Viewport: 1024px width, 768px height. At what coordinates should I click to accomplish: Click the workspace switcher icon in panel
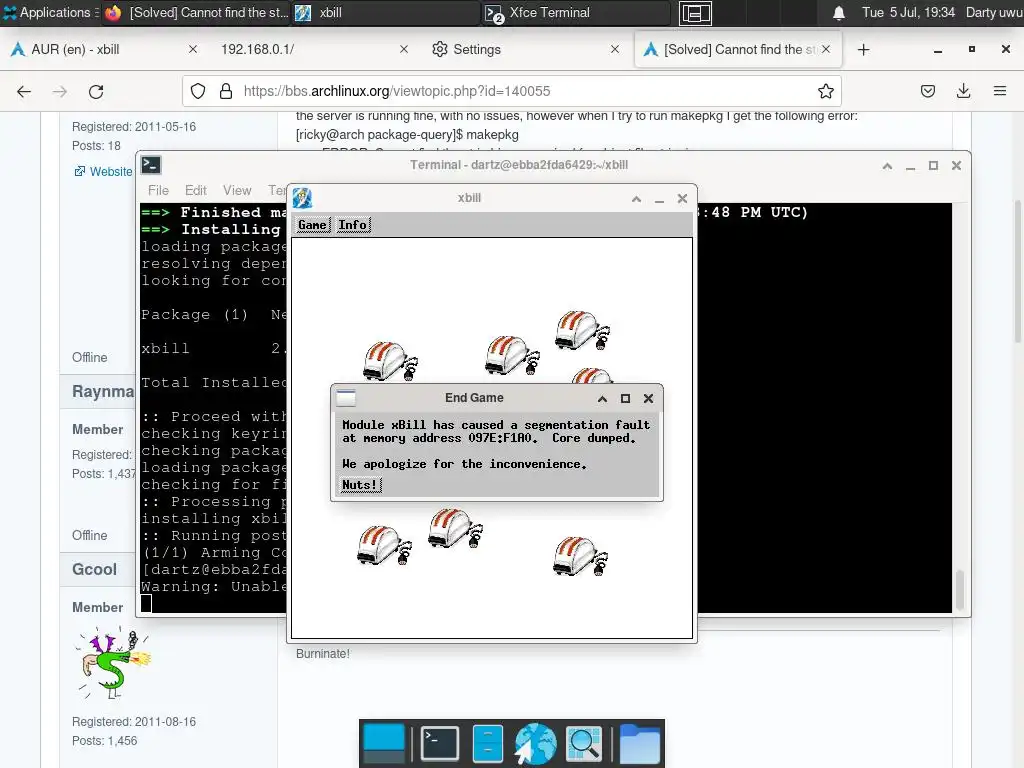[695, 13]
